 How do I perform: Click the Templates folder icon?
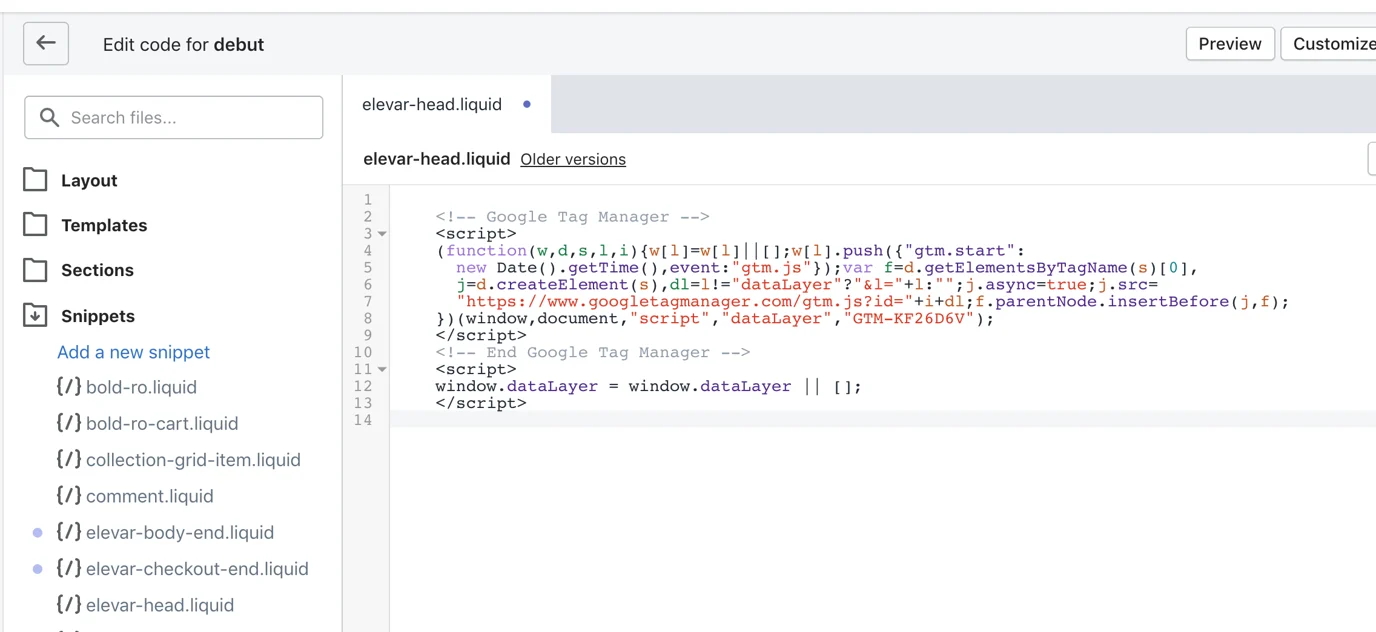(35, 225)
